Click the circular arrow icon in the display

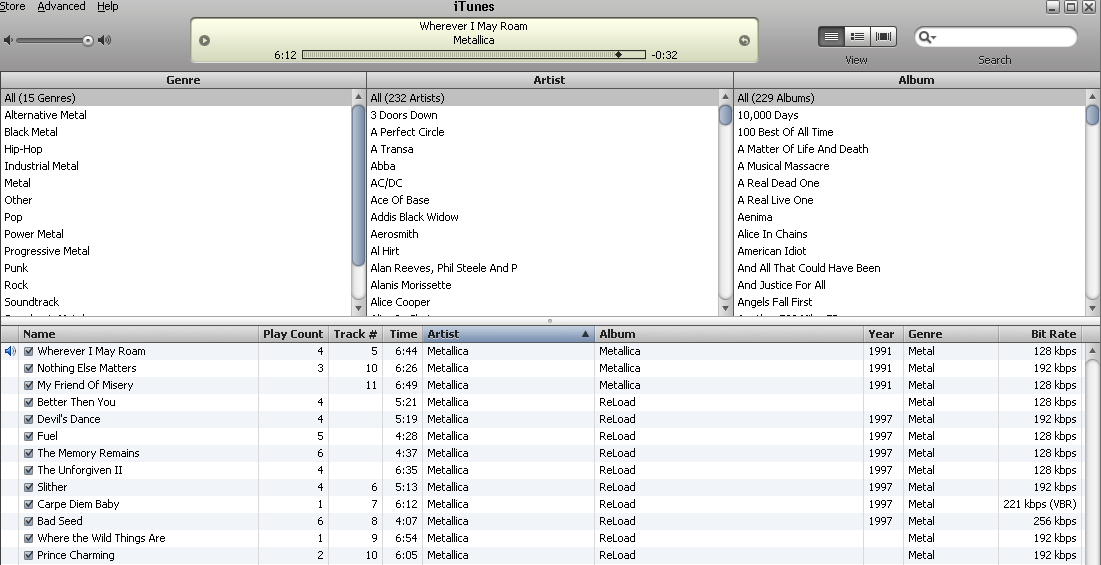point(744,40)
